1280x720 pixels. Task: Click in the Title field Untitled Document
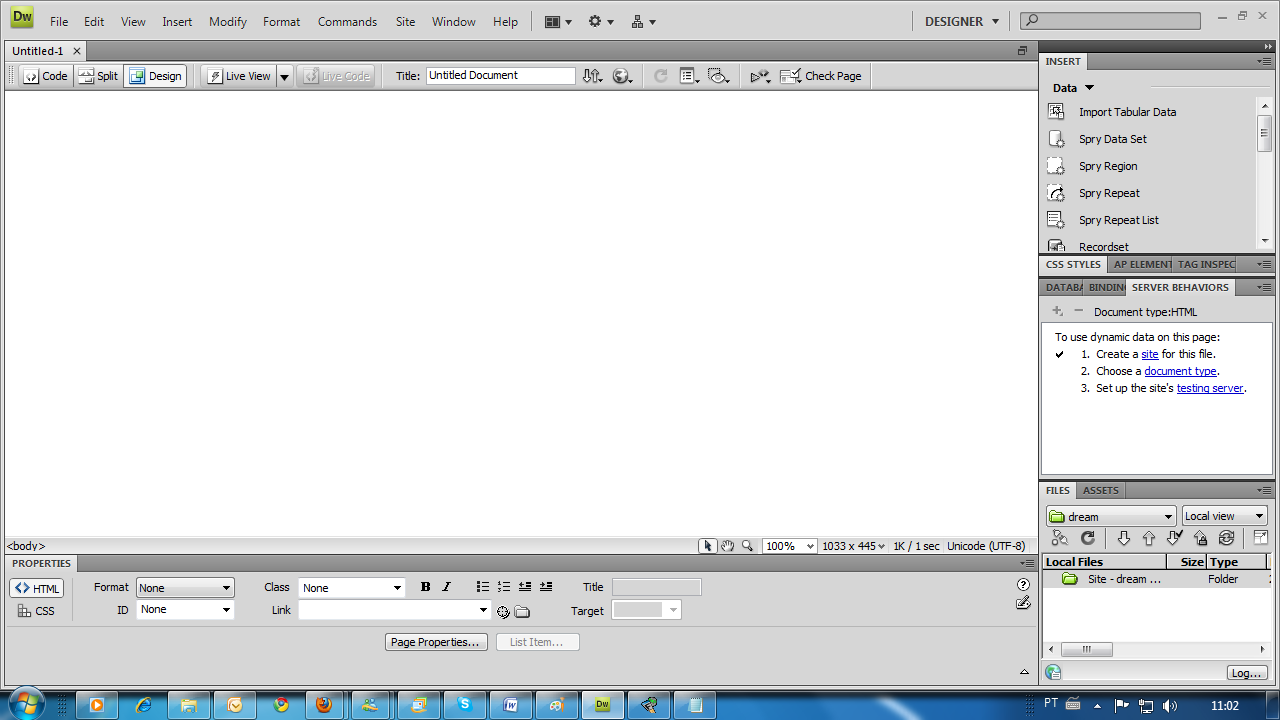click(501, 76)
